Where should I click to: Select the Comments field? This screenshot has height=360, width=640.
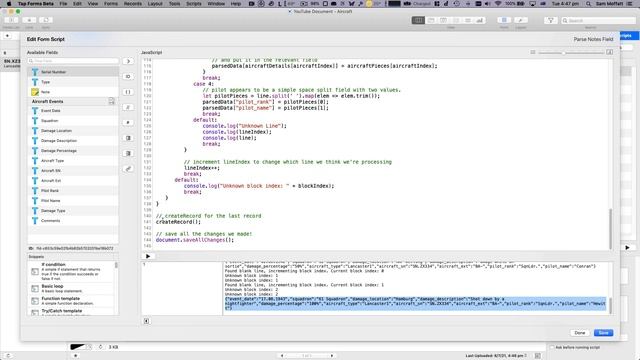point(73,221)
